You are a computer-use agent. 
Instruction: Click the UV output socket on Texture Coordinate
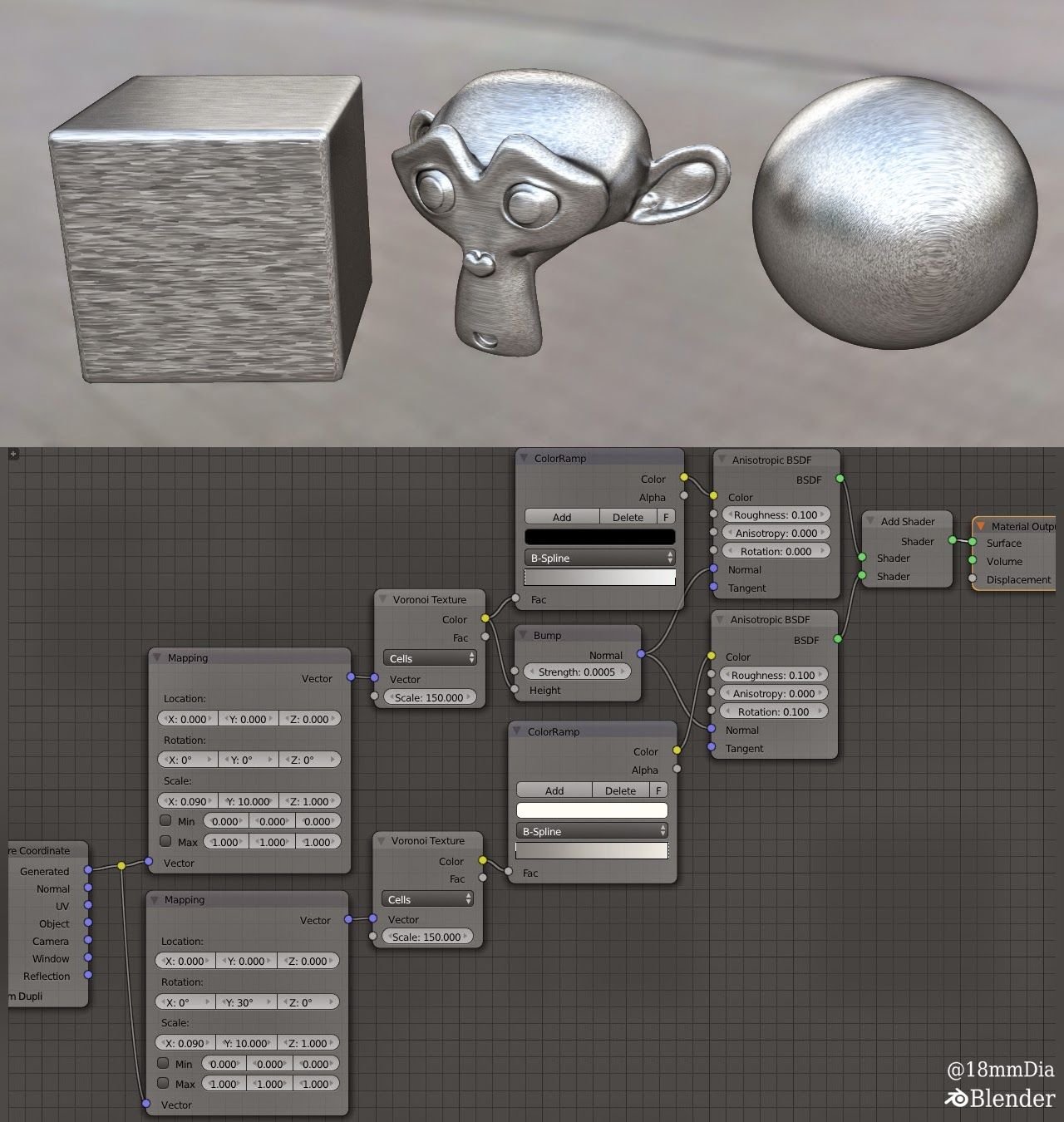click(x=88, y=906)
